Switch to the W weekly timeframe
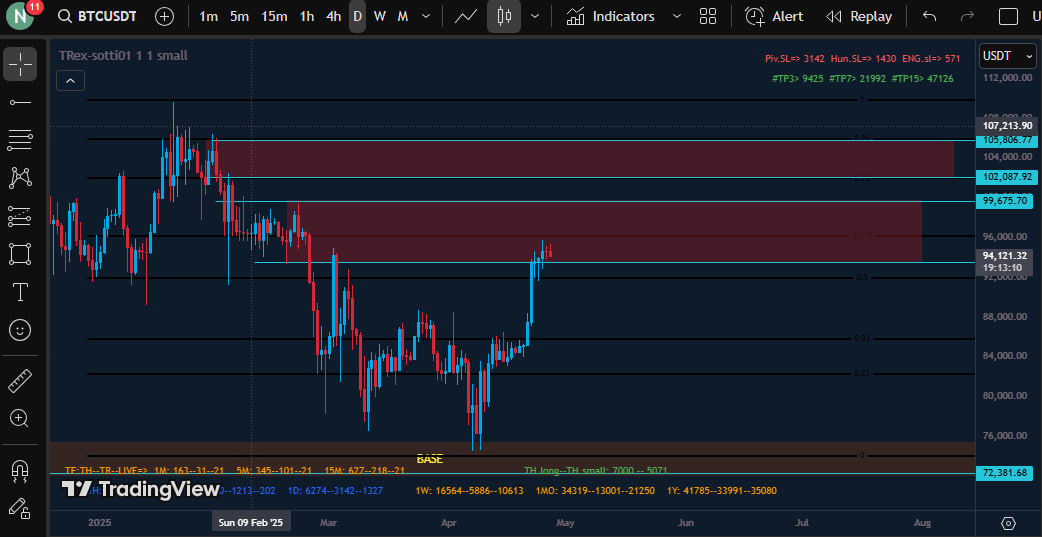The image size is (1042, 537). click(x=380, y=17)
